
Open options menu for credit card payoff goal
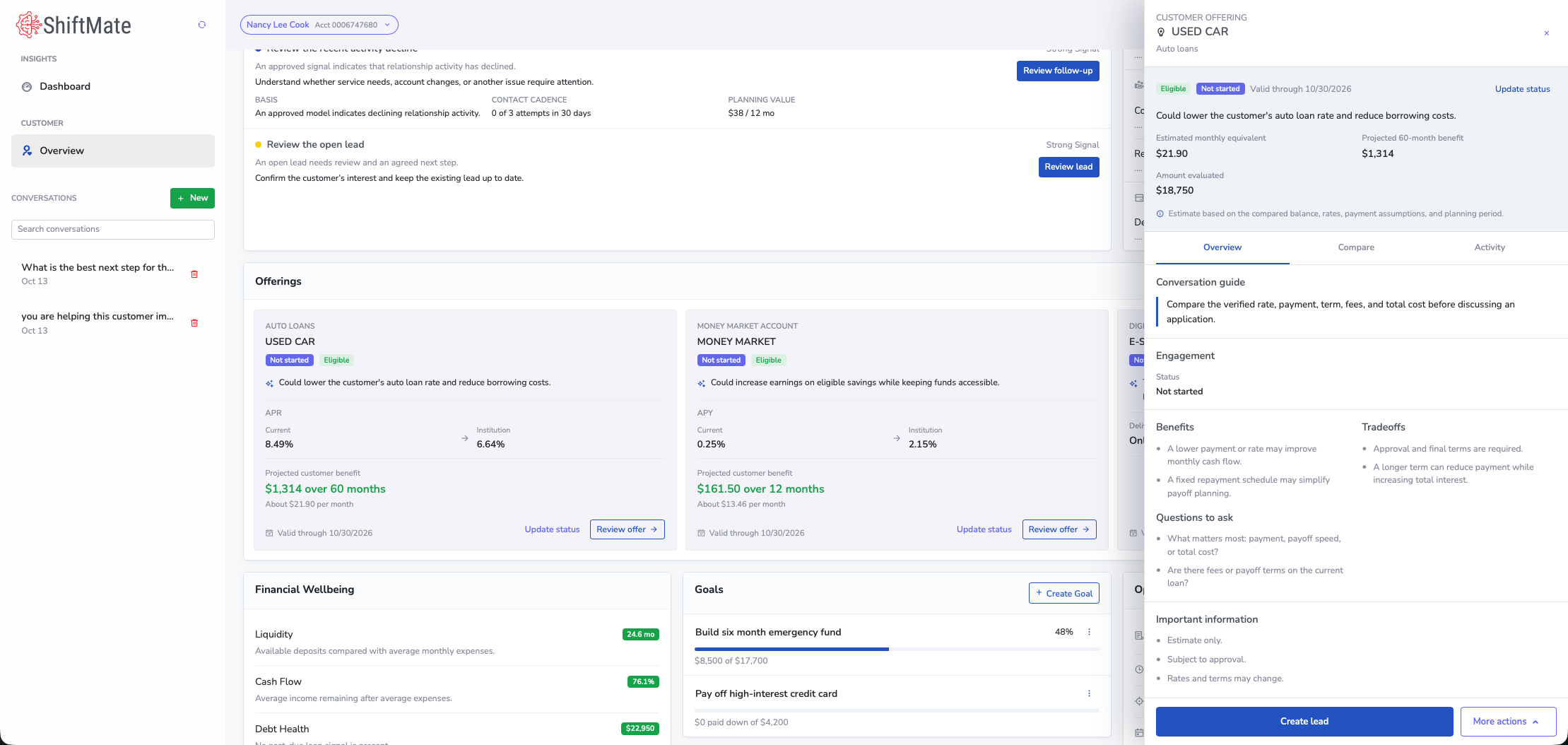tap(1089, 693)
